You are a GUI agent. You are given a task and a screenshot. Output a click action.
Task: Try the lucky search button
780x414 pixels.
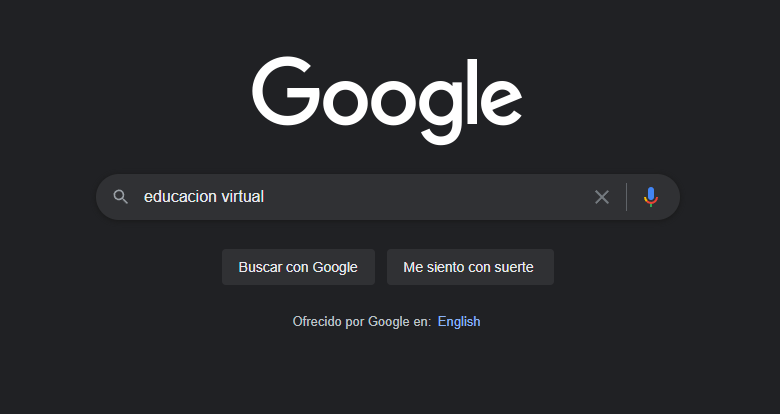(x=468, y=267)
